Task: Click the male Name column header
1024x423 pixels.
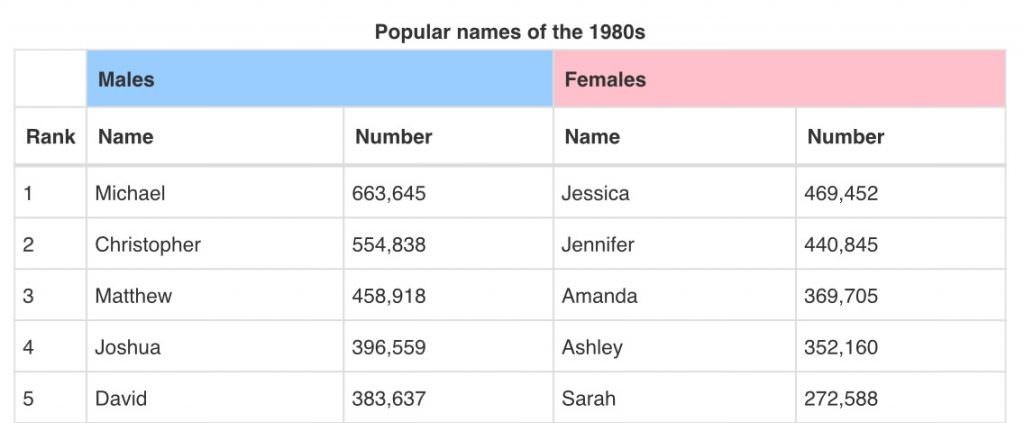Action: click(x=215, y=136)
